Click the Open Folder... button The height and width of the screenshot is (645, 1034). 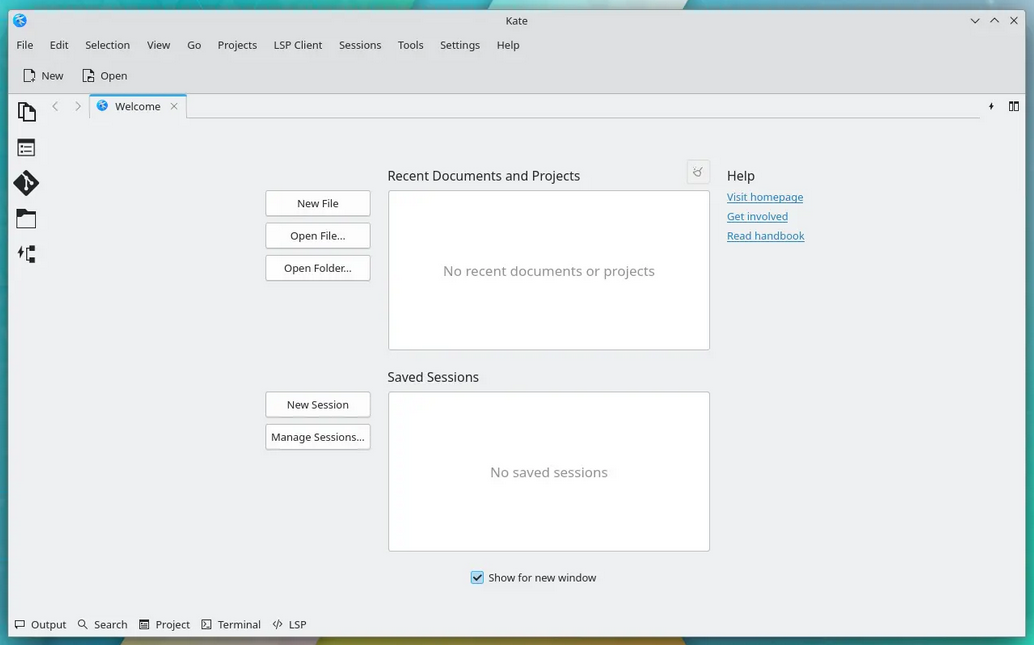click(x=318, y=268)
